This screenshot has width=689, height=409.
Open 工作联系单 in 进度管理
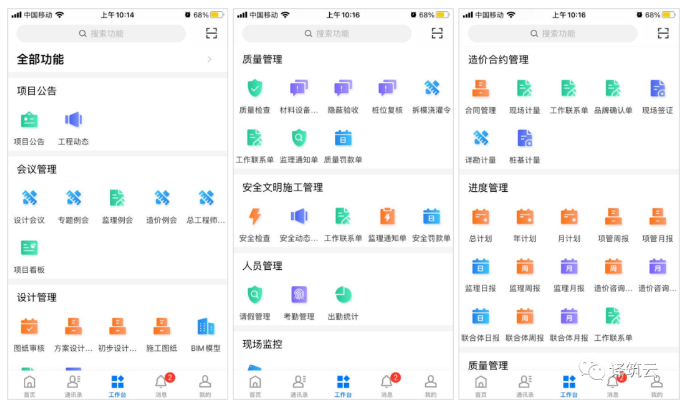coord(613,316)
